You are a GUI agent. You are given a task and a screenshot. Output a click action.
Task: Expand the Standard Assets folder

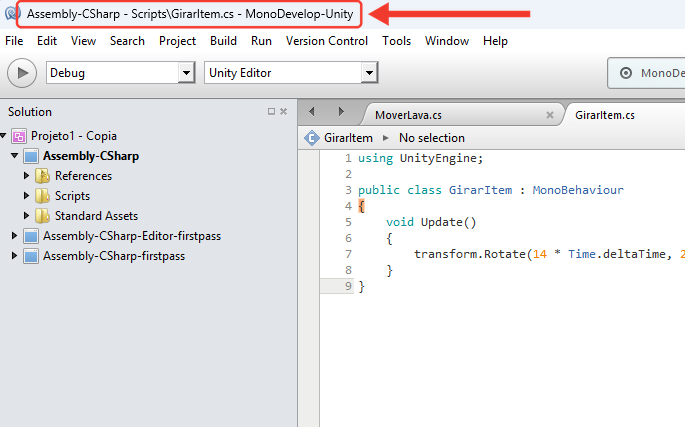pos(26,215)
